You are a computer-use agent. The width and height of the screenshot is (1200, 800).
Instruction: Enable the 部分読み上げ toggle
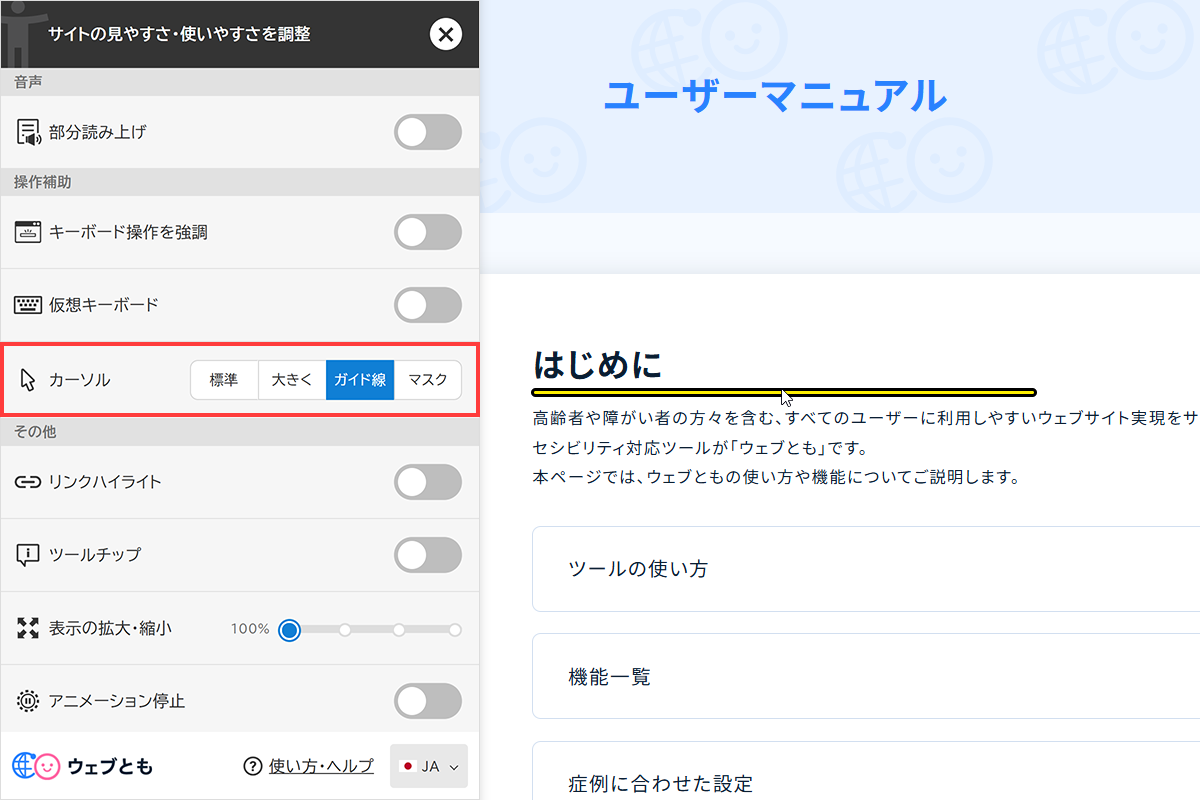pos(428,131)
